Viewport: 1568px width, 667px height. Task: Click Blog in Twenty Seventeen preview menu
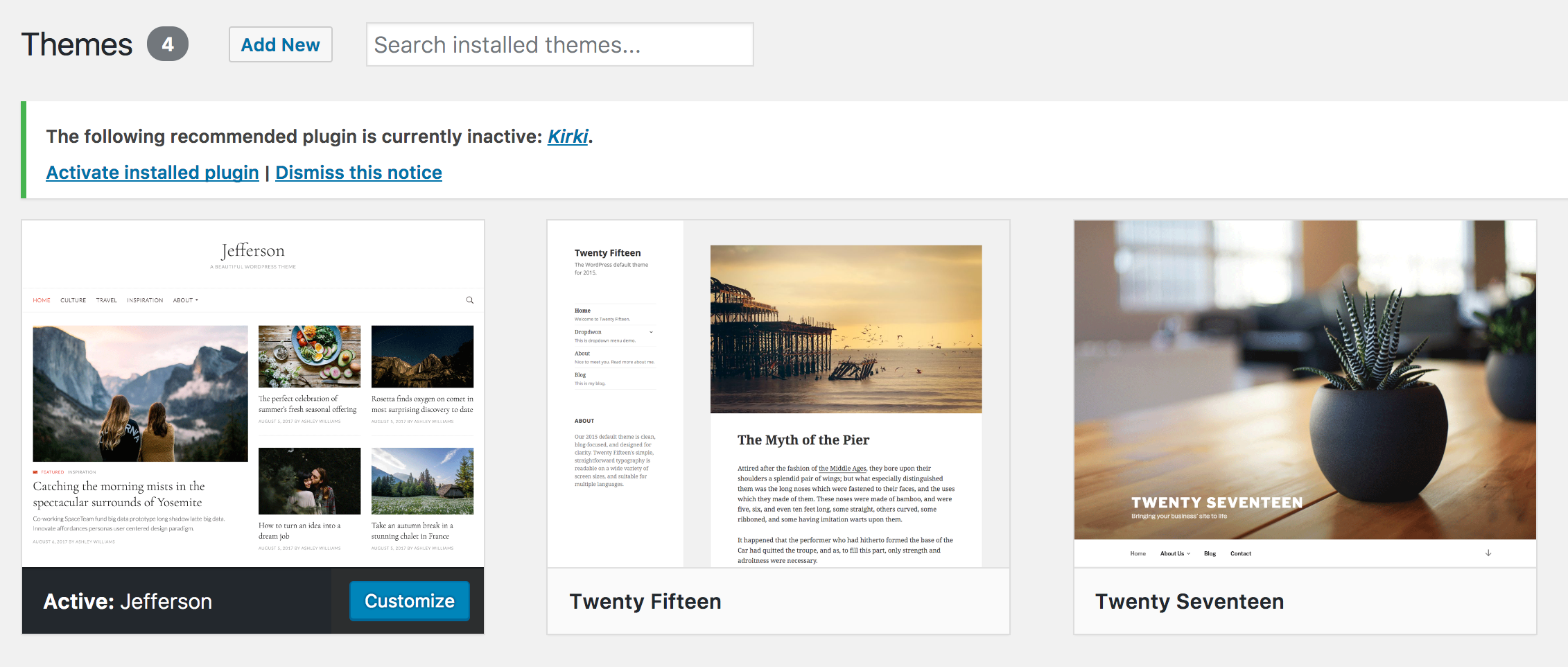(1210, 553)
